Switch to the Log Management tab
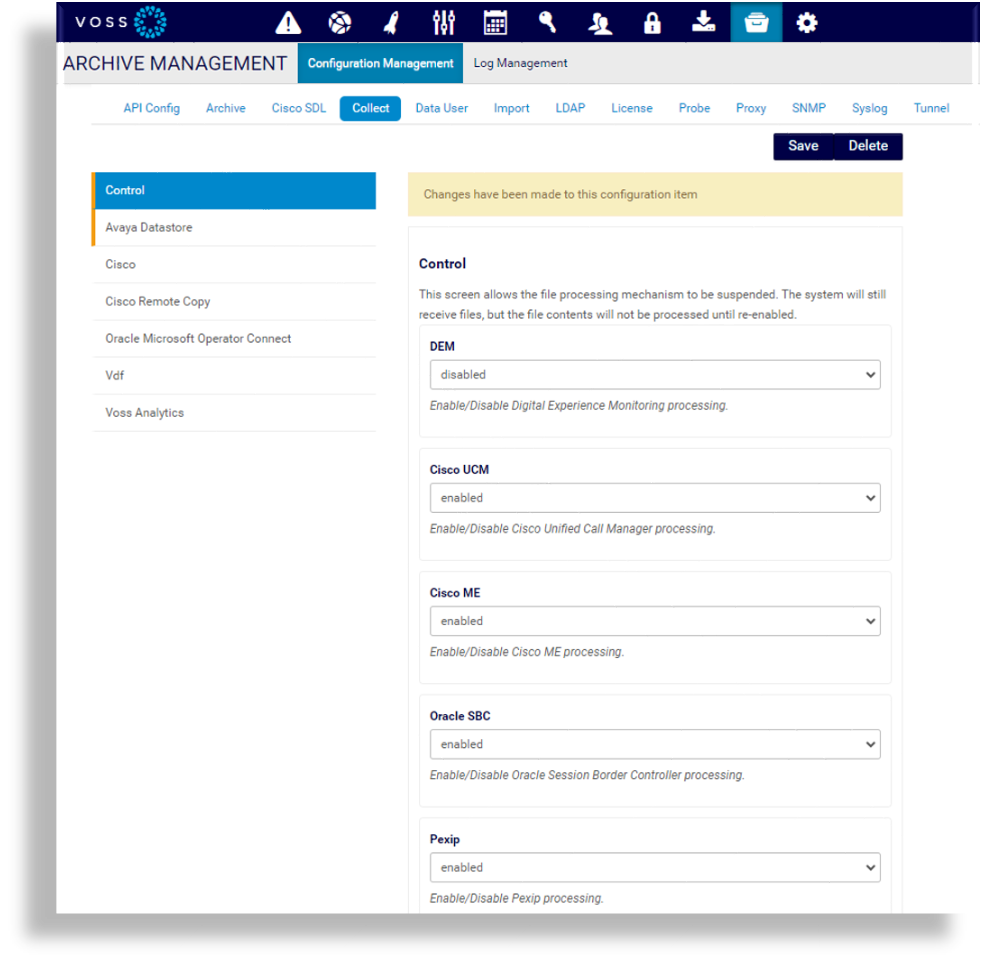Screen dimensions: 982x964 [520, 62]
